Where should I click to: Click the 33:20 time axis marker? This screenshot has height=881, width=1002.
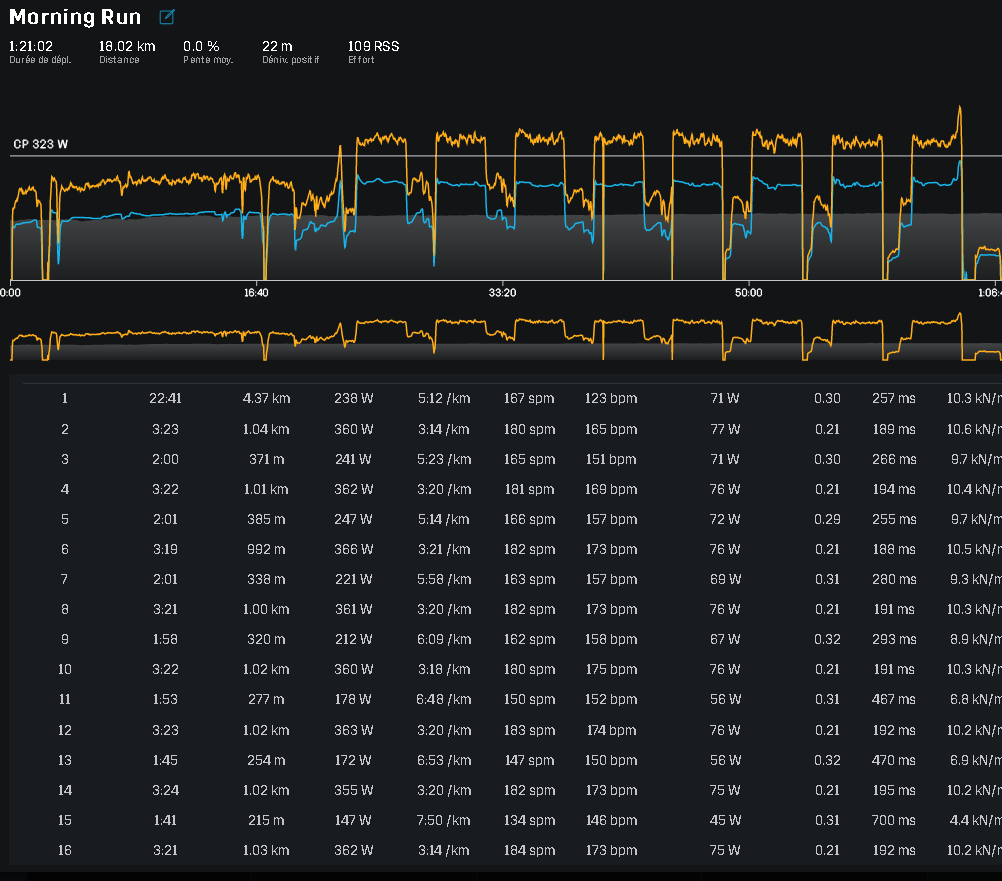(502, 293)
